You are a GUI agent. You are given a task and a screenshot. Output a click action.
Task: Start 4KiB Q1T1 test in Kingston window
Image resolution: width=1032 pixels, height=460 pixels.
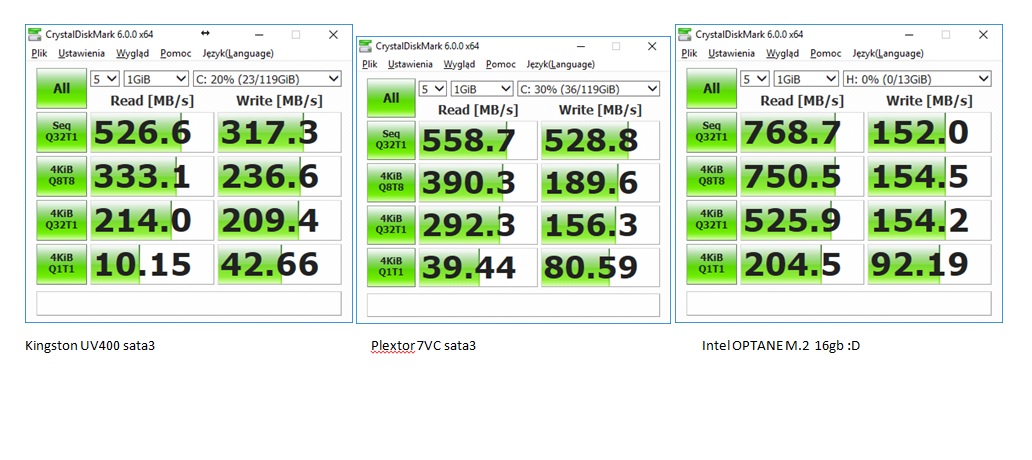[61, 263]
